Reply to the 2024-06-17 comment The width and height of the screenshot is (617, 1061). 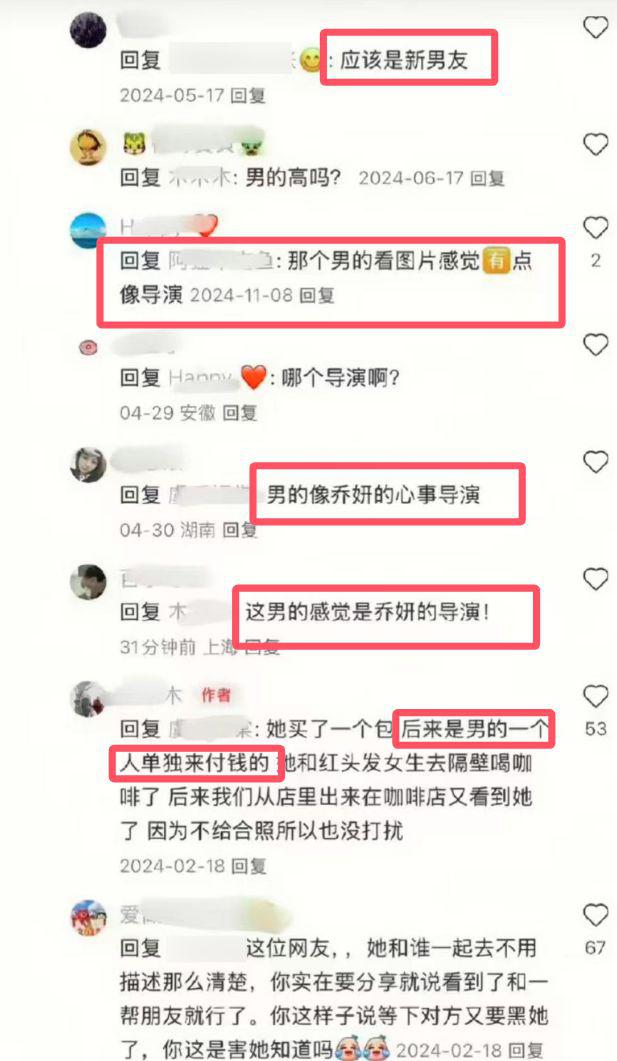487,179
